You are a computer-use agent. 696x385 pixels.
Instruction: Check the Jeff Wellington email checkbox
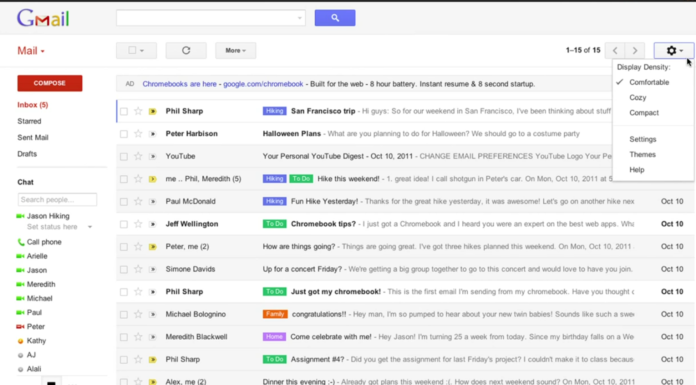click(124, 224)
